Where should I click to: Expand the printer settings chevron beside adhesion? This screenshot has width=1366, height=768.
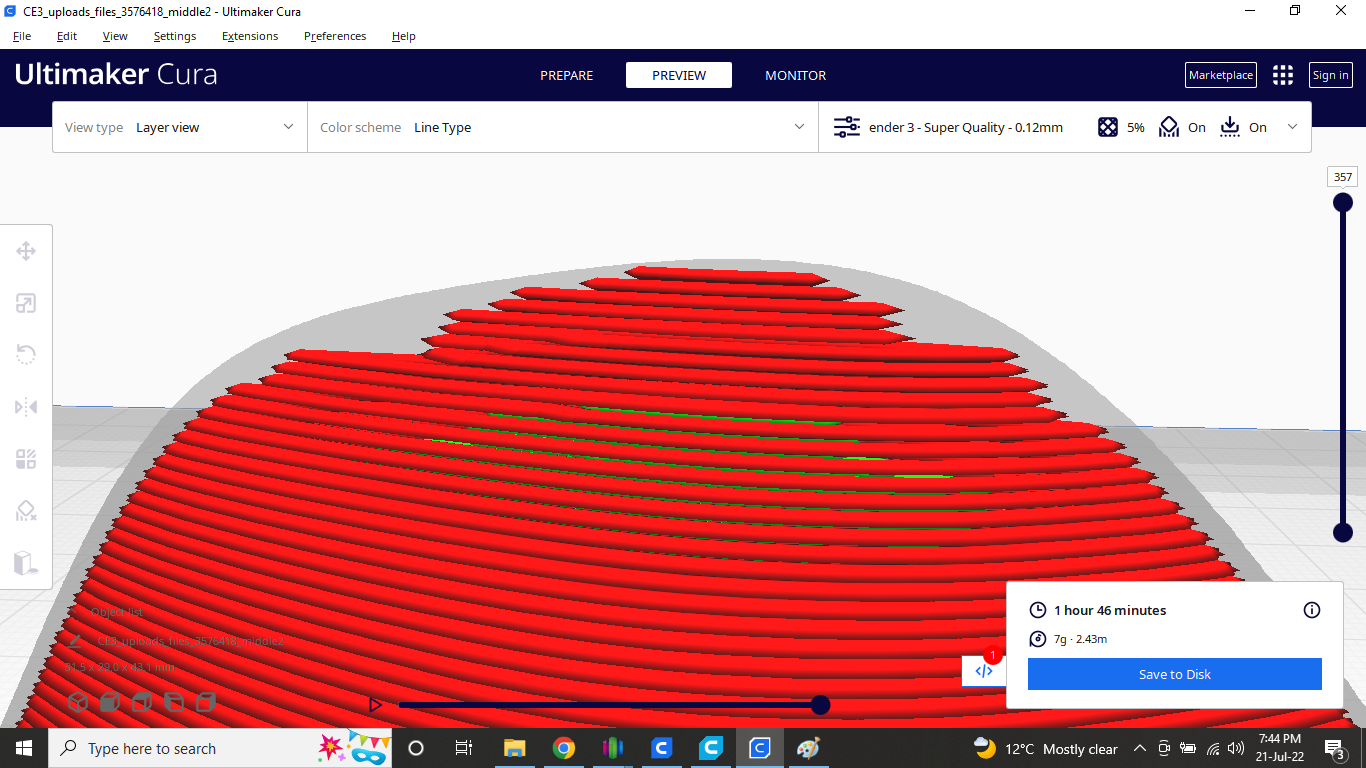[x=1293, y=127]
